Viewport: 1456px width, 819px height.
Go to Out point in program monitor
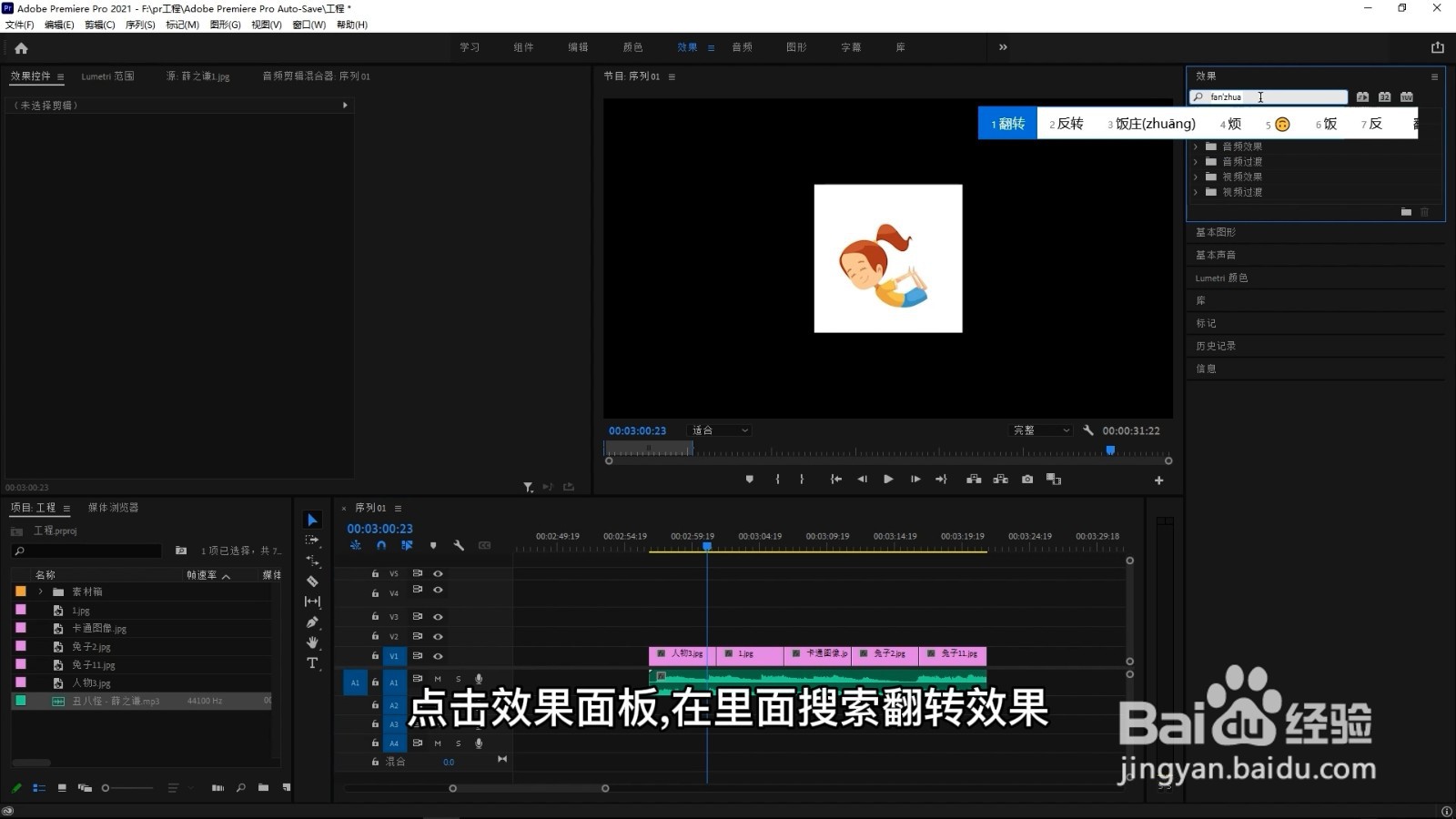tap(941, 480)
